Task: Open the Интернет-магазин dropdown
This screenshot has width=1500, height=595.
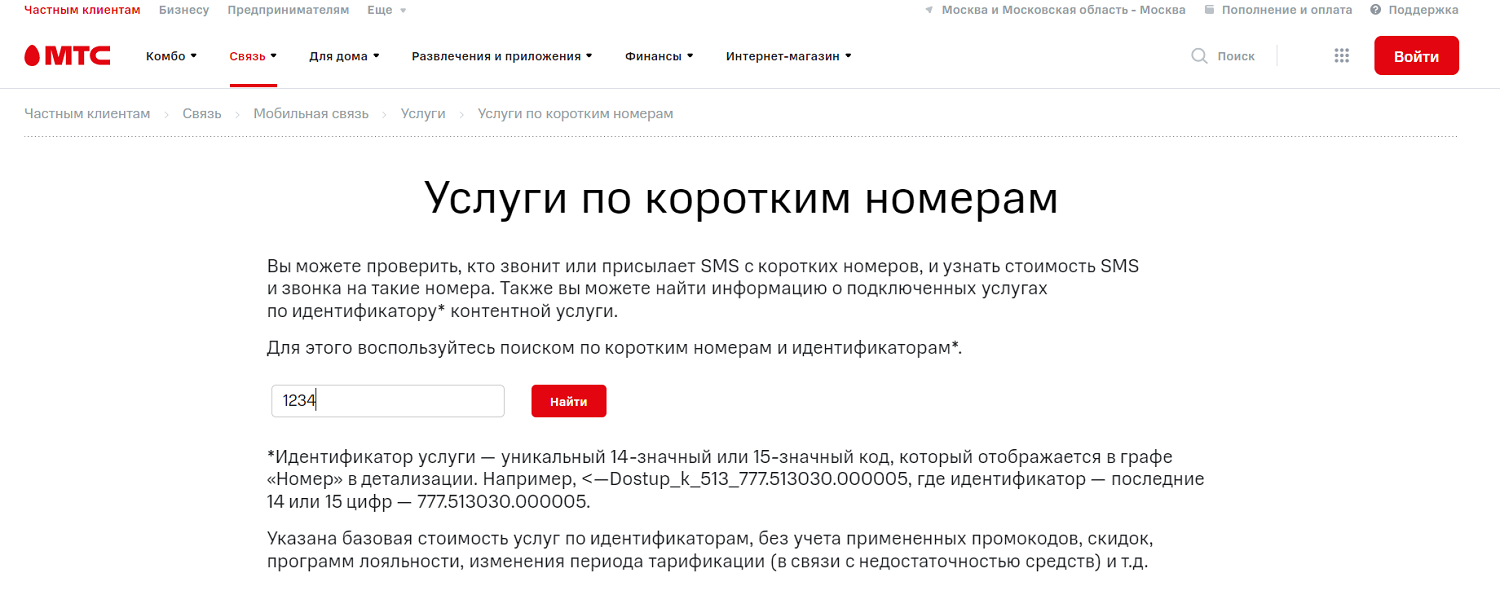Action: coord(789,56)
